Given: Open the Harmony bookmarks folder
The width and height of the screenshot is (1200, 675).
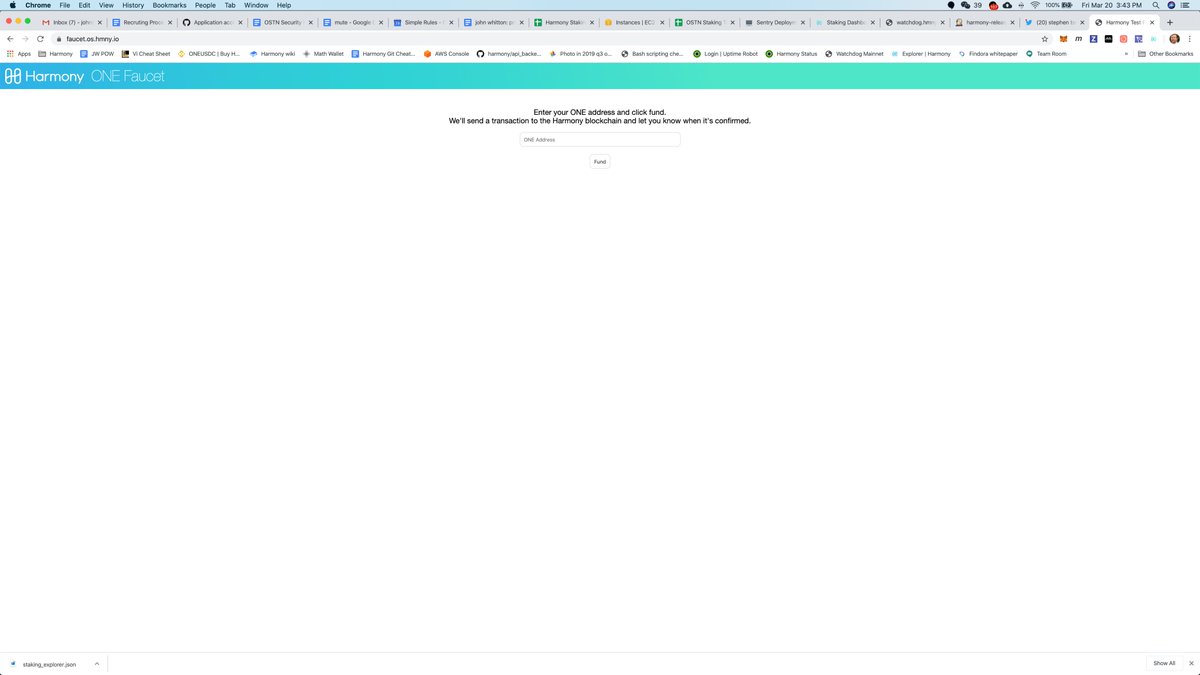Looking at the screenshot, I should click(x=55, y=53).
